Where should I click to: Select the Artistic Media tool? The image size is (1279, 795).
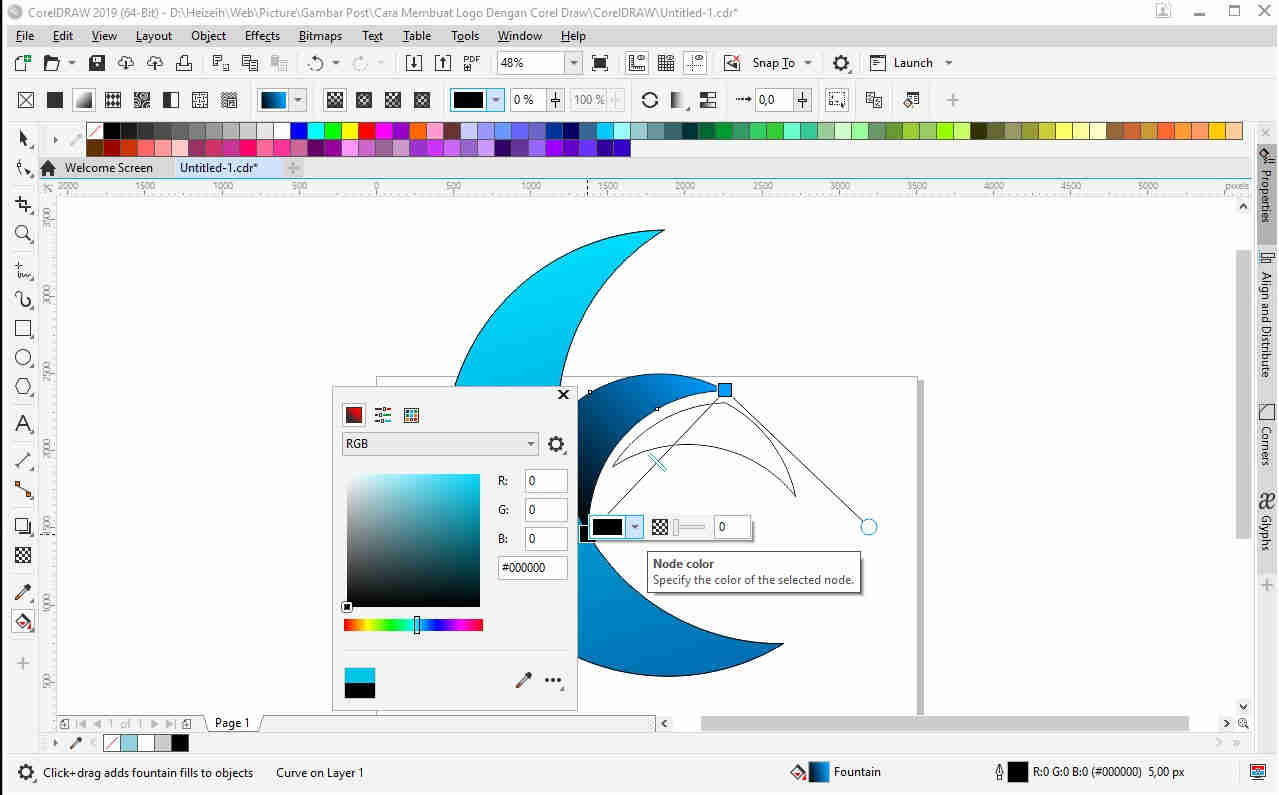(24, 299)
